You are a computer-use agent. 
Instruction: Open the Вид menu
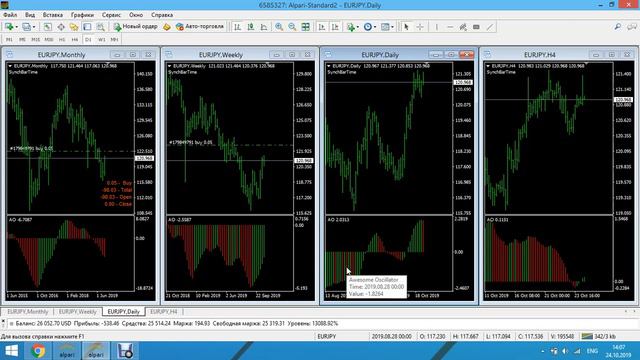click(x=30, y=15)
